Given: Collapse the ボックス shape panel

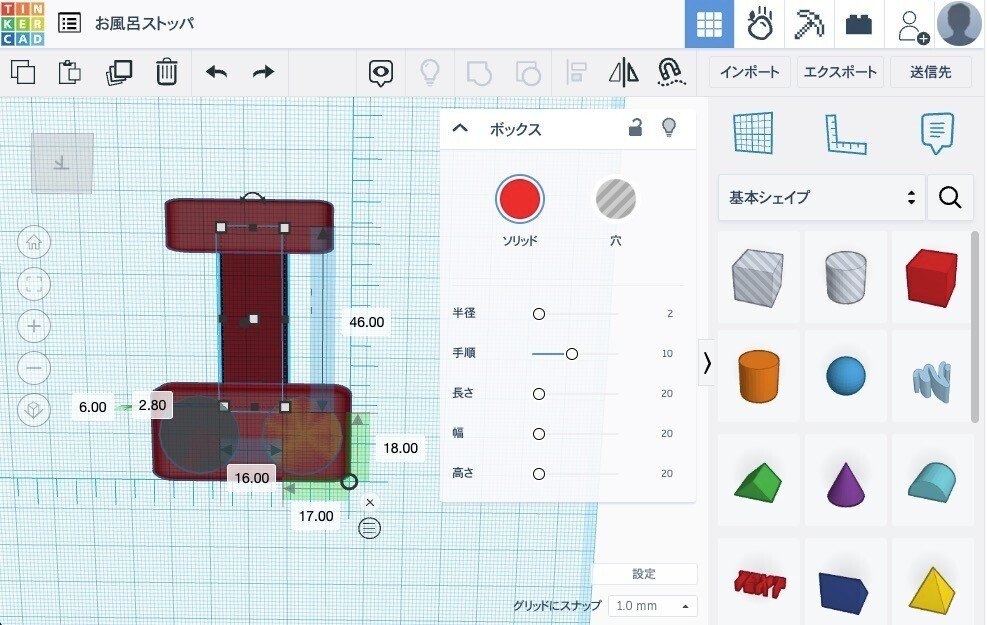Looking at the screenshot, I should [460, 128].
